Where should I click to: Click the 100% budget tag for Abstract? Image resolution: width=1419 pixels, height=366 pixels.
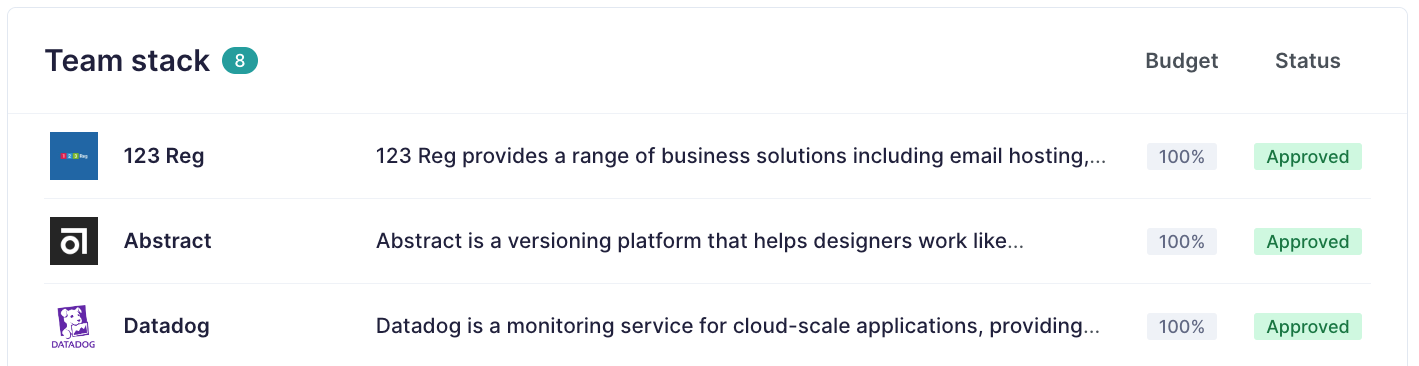1182,242
